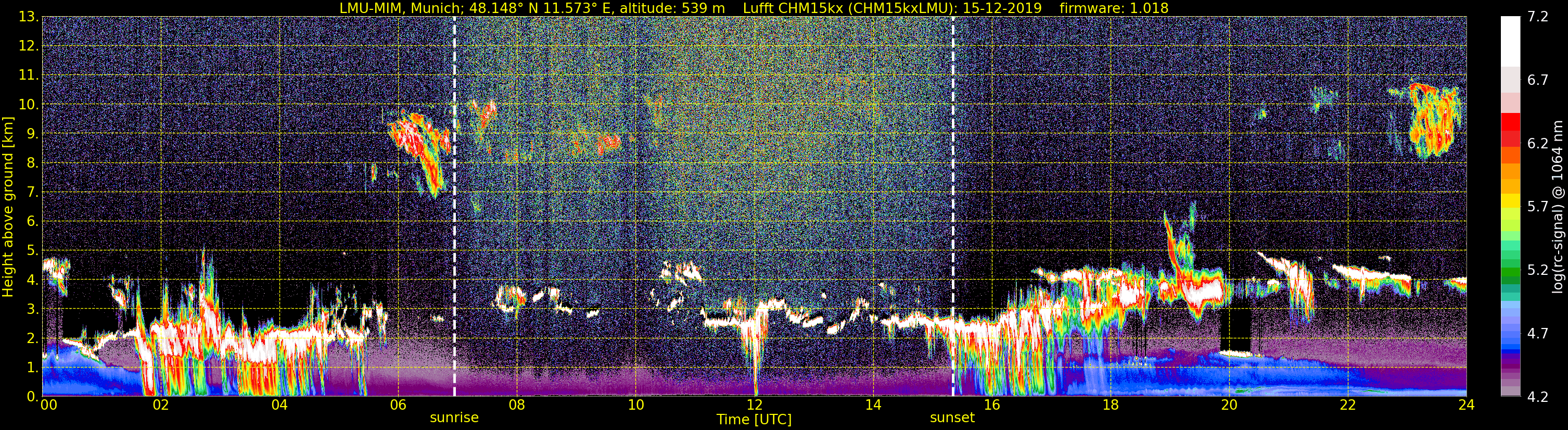Click the 'sunset' label below the axis

pyautogui.click(x=952, y=418)
